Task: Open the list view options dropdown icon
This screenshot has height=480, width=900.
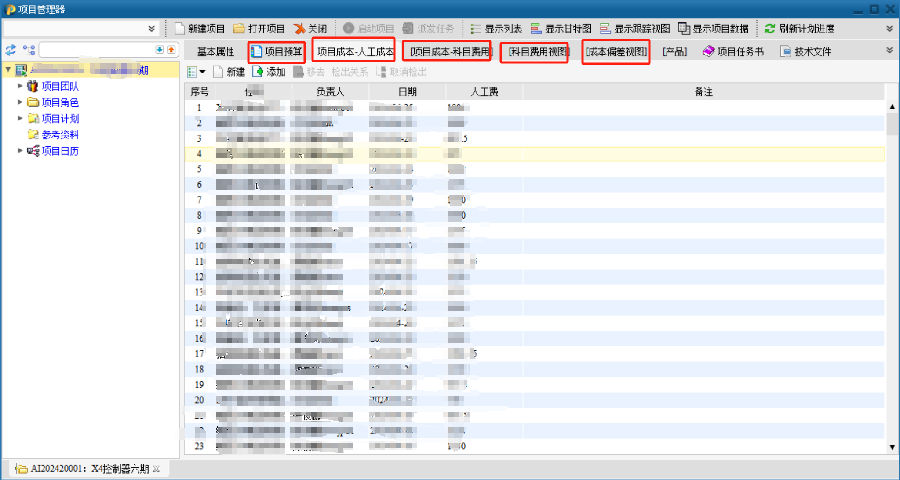Action: (x=196, y=72)
